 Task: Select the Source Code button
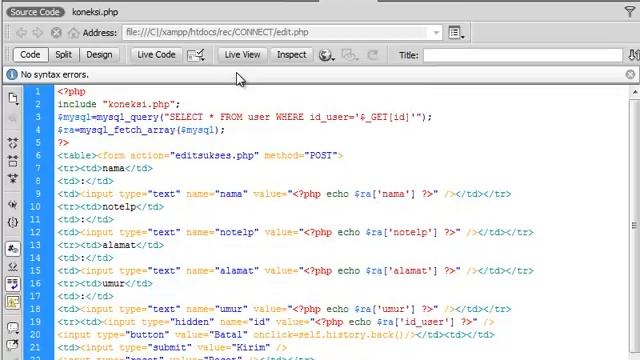click(x=35, y=12)
